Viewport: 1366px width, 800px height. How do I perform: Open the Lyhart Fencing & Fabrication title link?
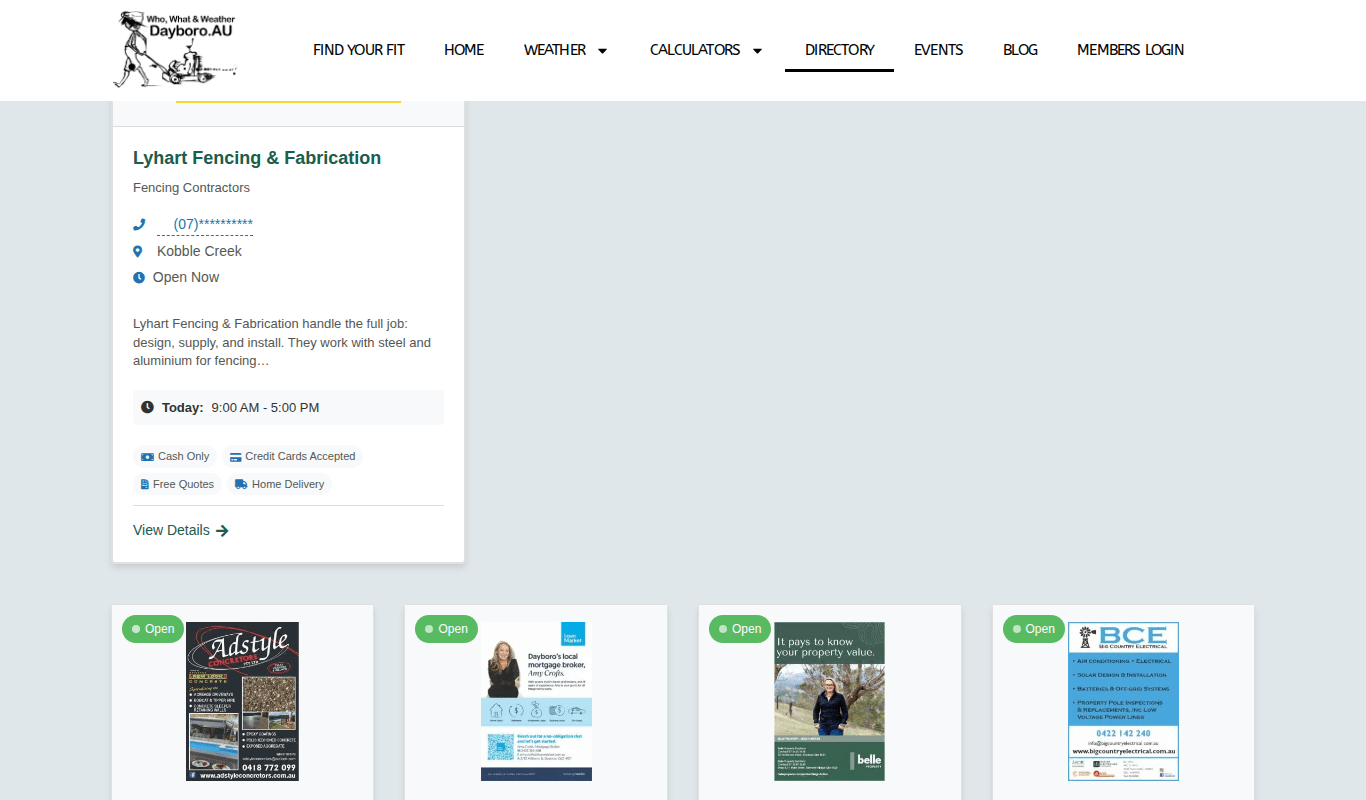(257, 158)
